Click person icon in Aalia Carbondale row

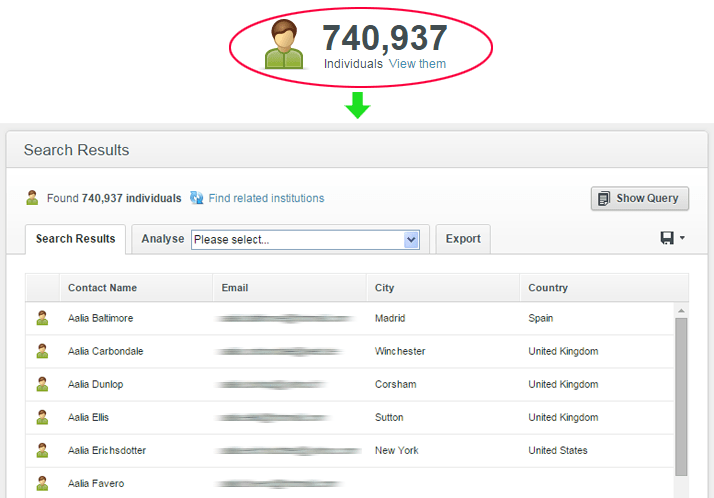pos(42,351)
